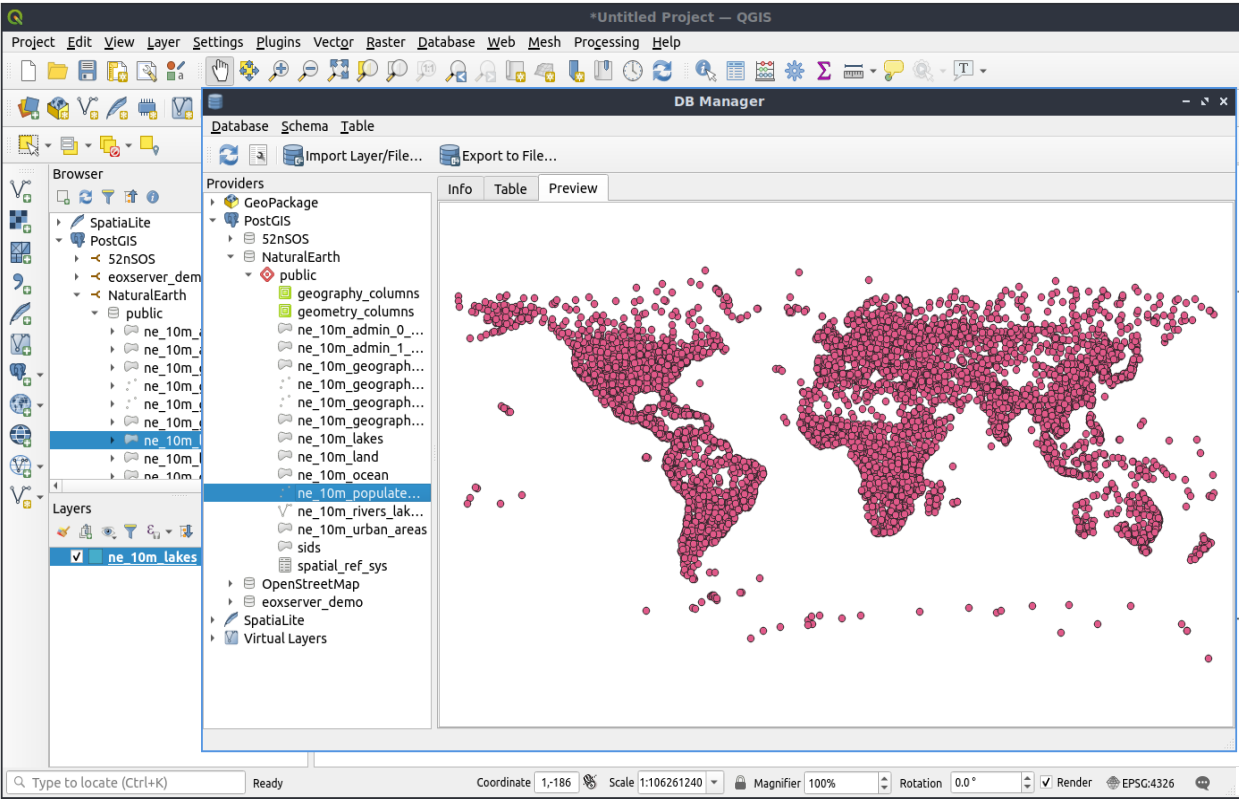Refresh the Browser panel
This screenshot has height=799, width=1239.
pyautogui.click(x=86, y=197)
